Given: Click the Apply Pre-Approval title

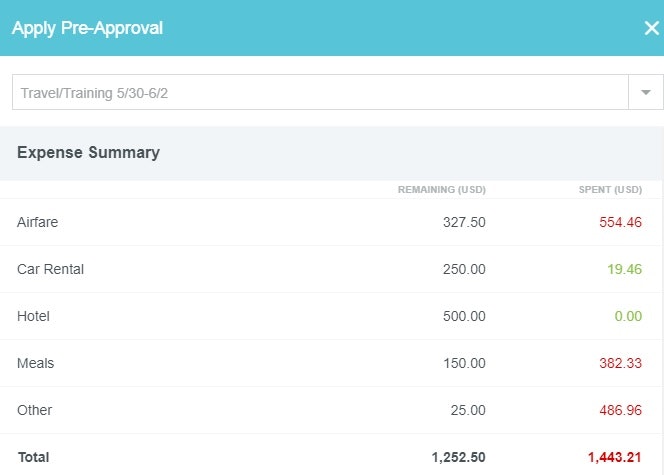Looking at the screenshot, I should [87, 28].
